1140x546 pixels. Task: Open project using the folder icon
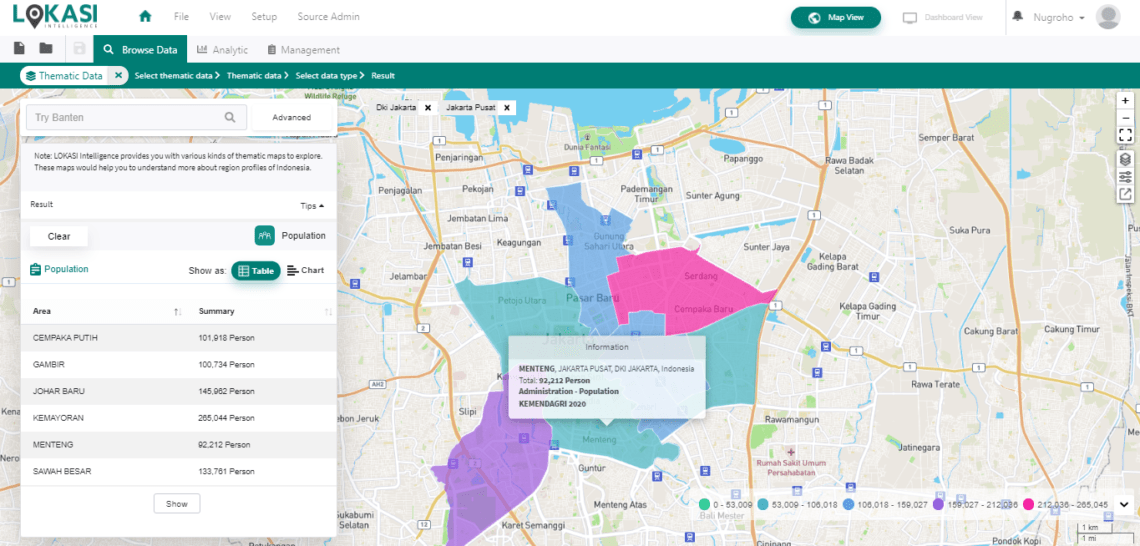pyautogui.click(x=46, y=49)
